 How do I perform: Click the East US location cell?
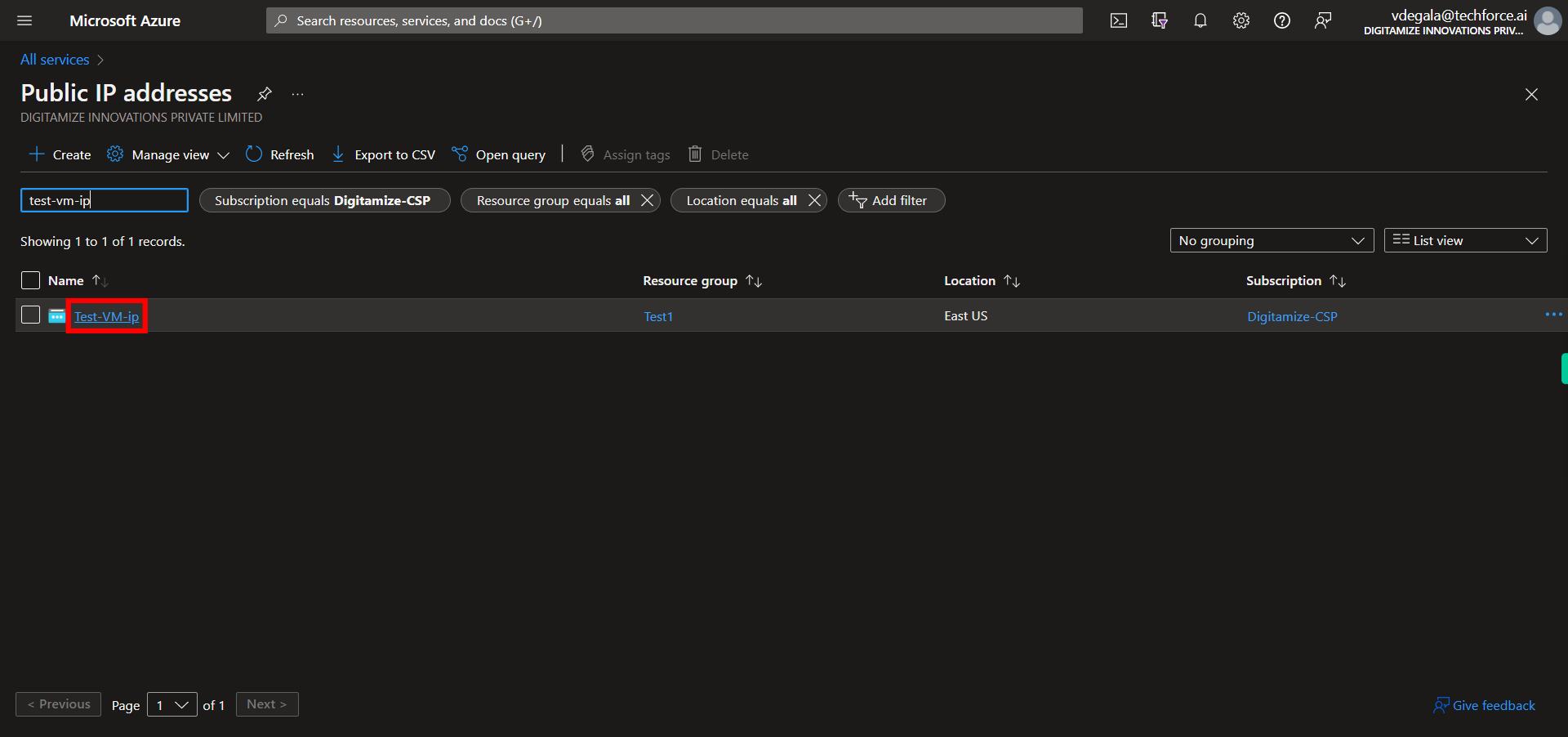966,315
